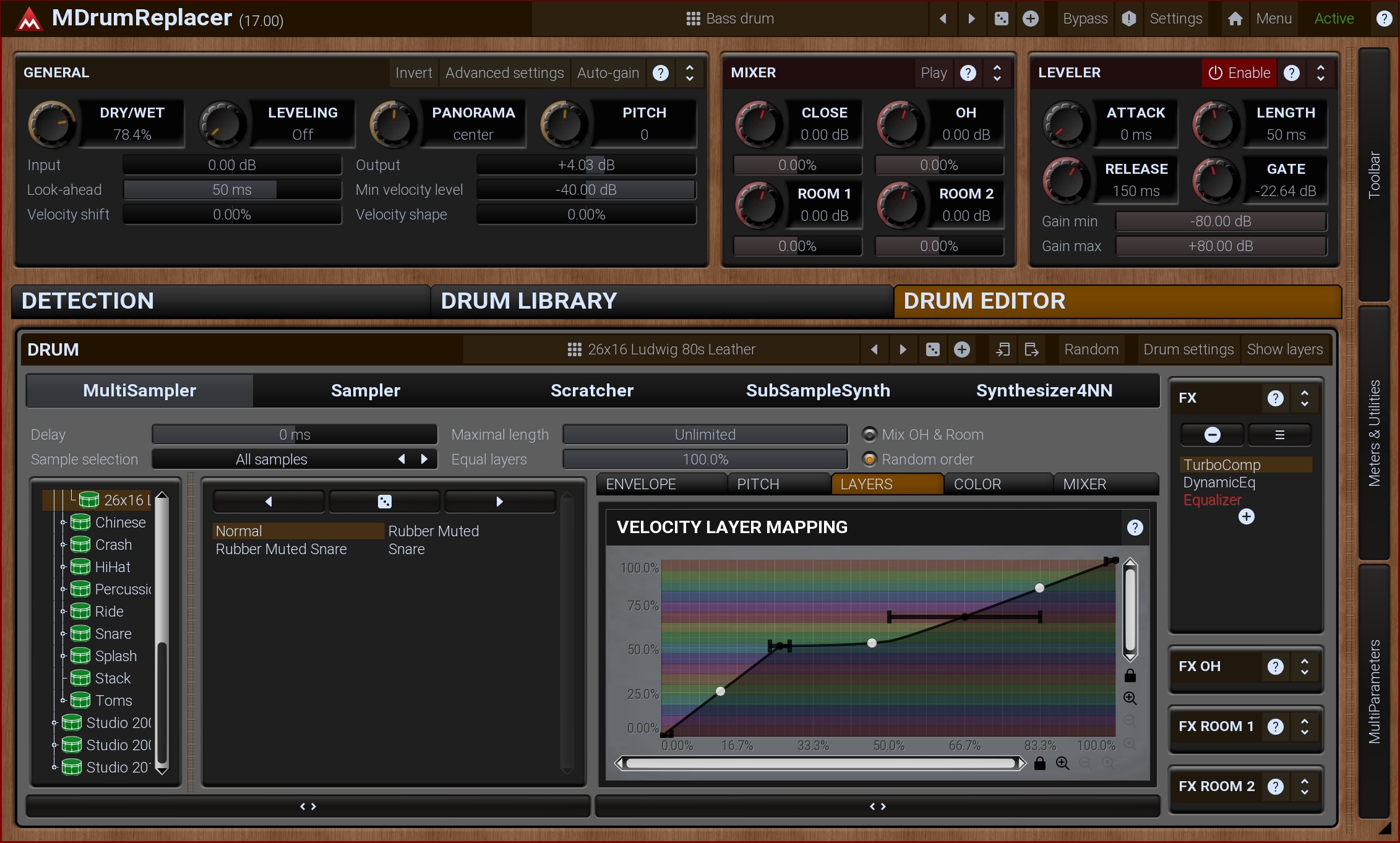The height and width of the screenshot is (843, 1400).
Task: Expand the Snare folder in drum tree
Action: (x=63, y=634)
